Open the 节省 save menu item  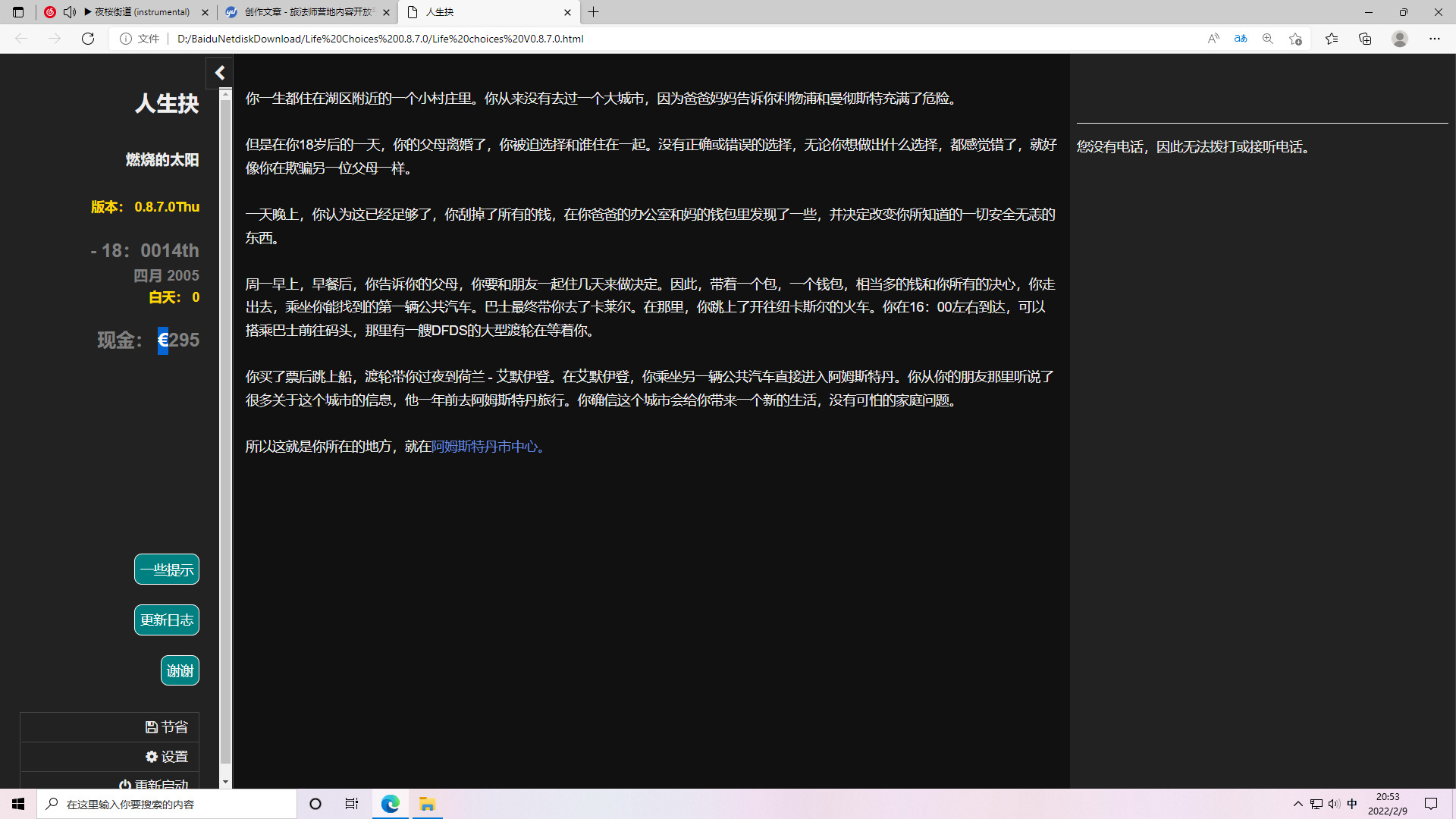pos(167,727)
